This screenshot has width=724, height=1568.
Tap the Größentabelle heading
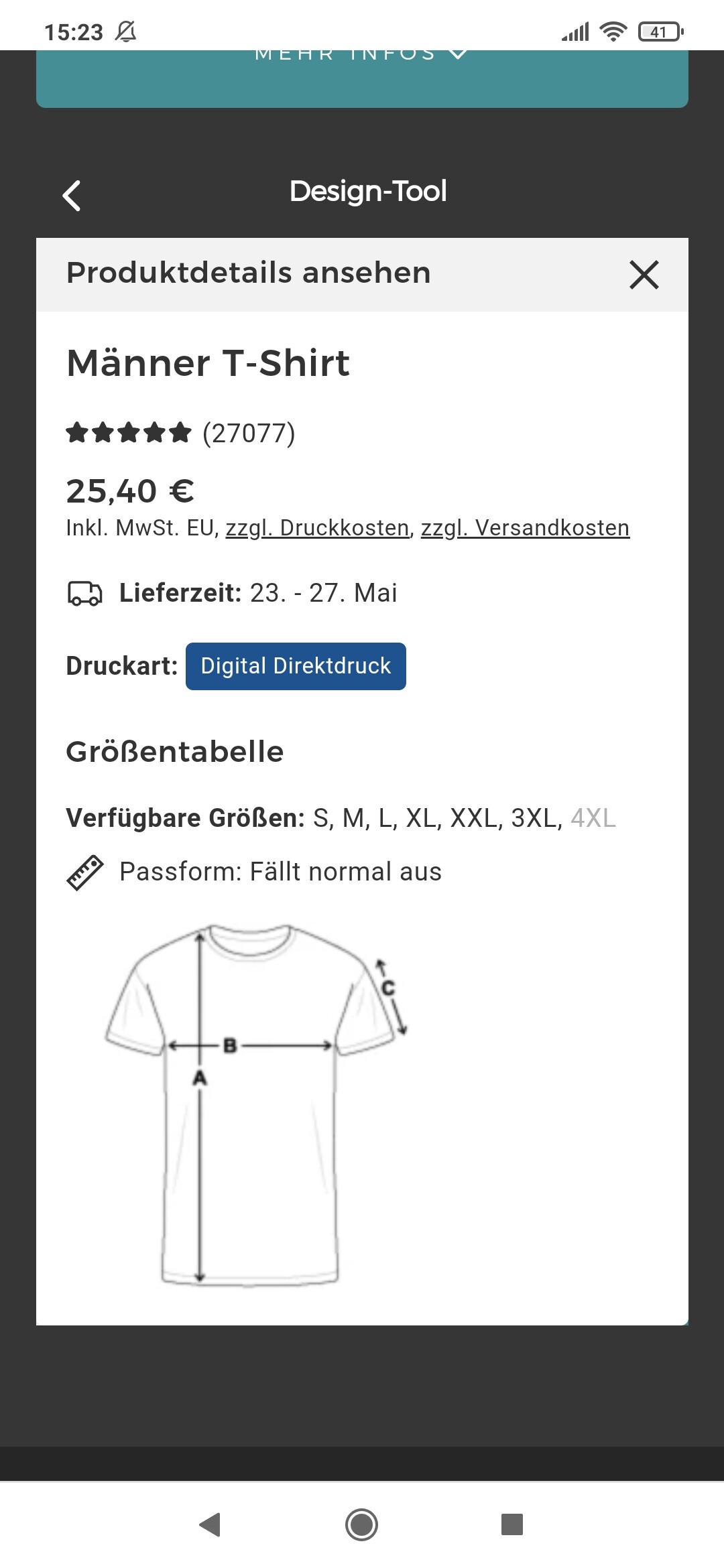pyautogui.click(x=175, y=752)
